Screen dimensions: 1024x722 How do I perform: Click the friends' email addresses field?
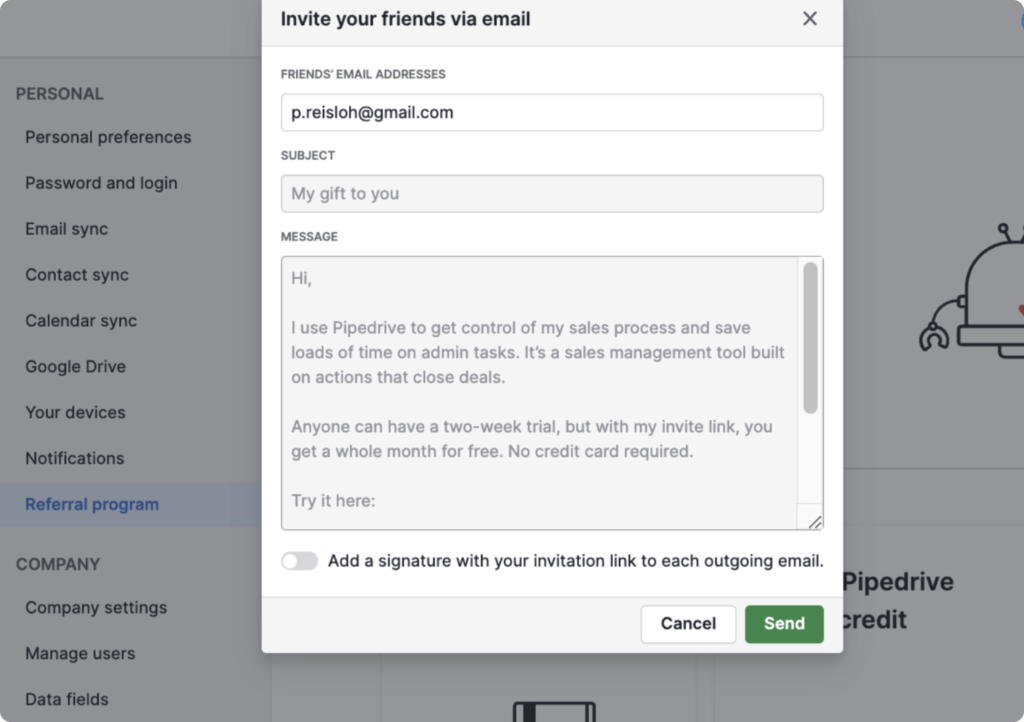[x=552, y=112]
